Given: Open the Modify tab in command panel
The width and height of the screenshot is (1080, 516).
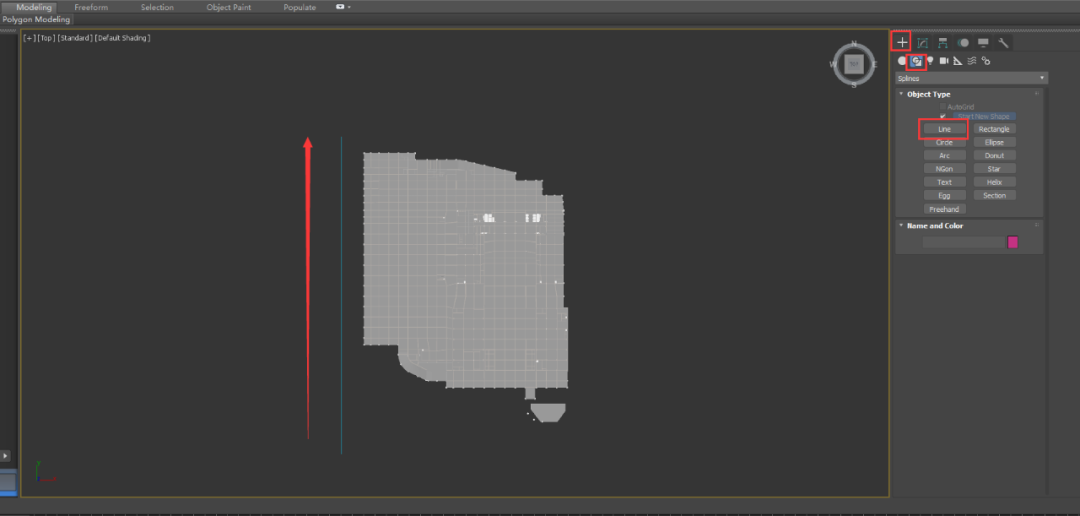Looking at the screenshot, I should tap(922, 43).
